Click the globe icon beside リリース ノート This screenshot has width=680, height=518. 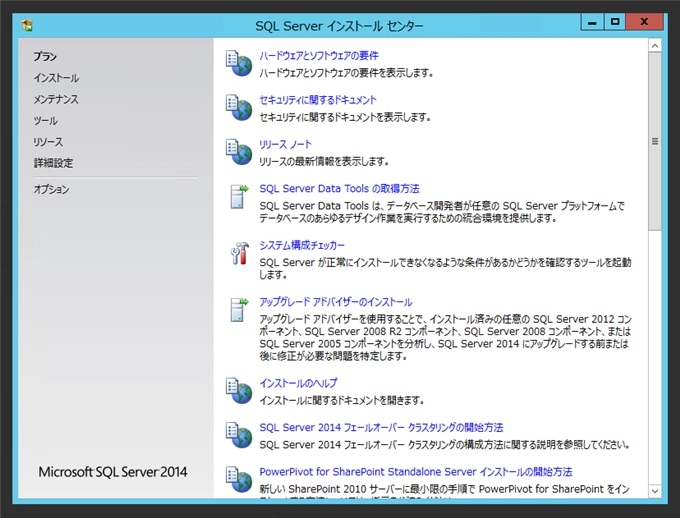point(239,152)
